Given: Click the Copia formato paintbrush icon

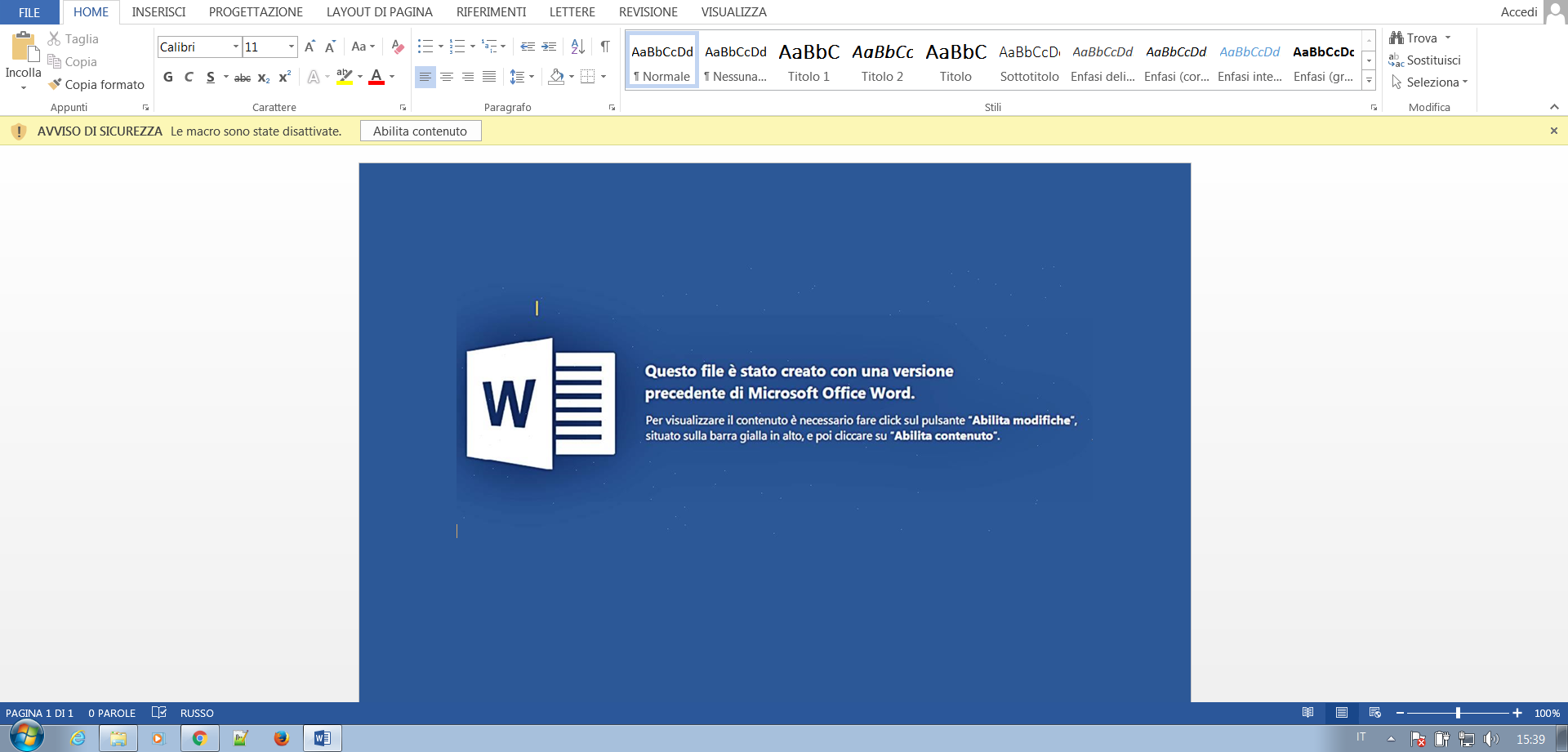Looking at the screenshot, I should tap(56, 84).
